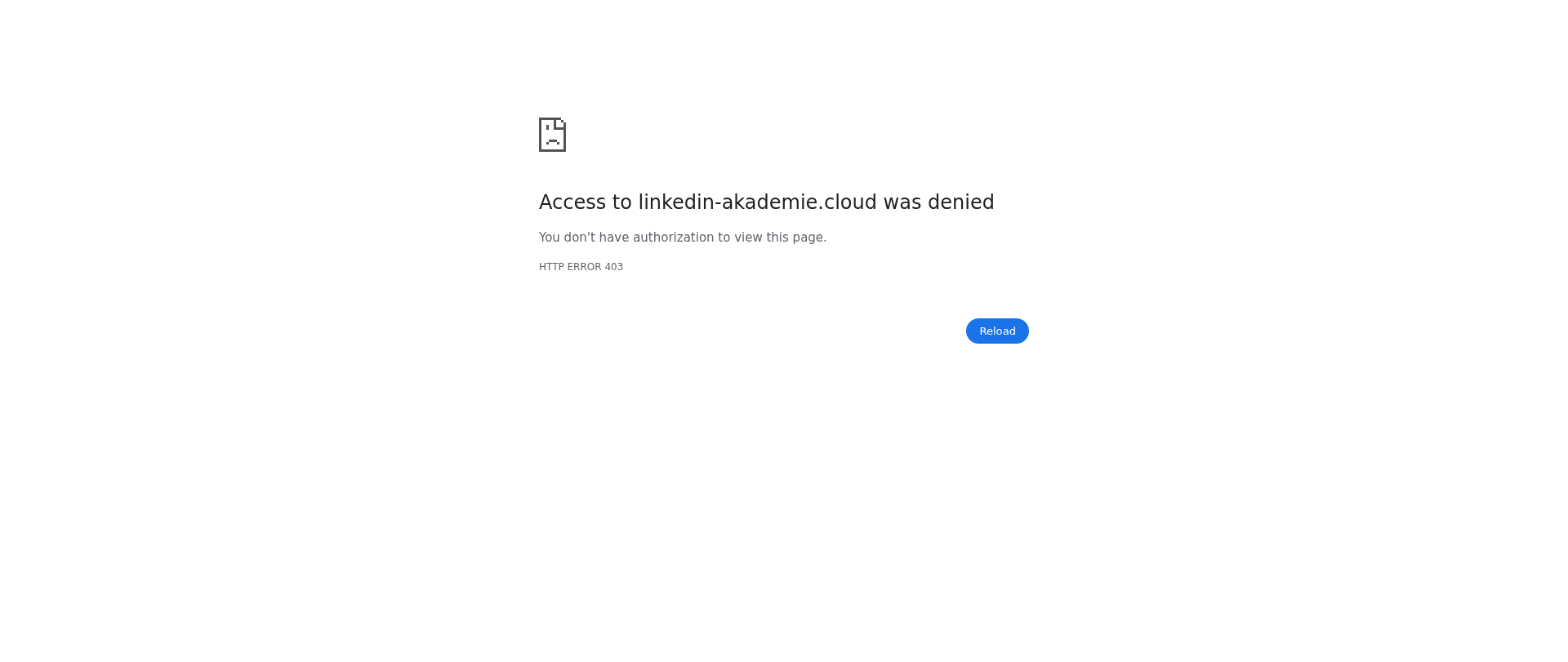Click the 'You don't have authorization' message
The image size is (1568, 662).
[x=683, y=238]
